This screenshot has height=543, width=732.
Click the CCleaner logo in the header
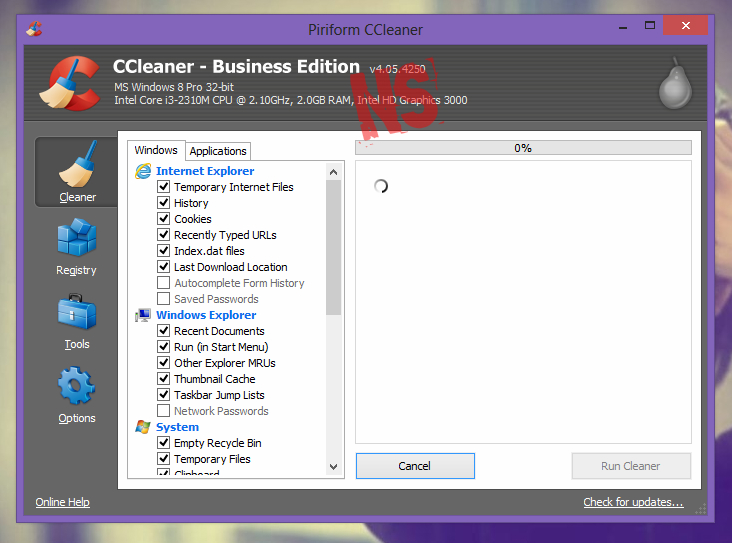pos(70,83)
